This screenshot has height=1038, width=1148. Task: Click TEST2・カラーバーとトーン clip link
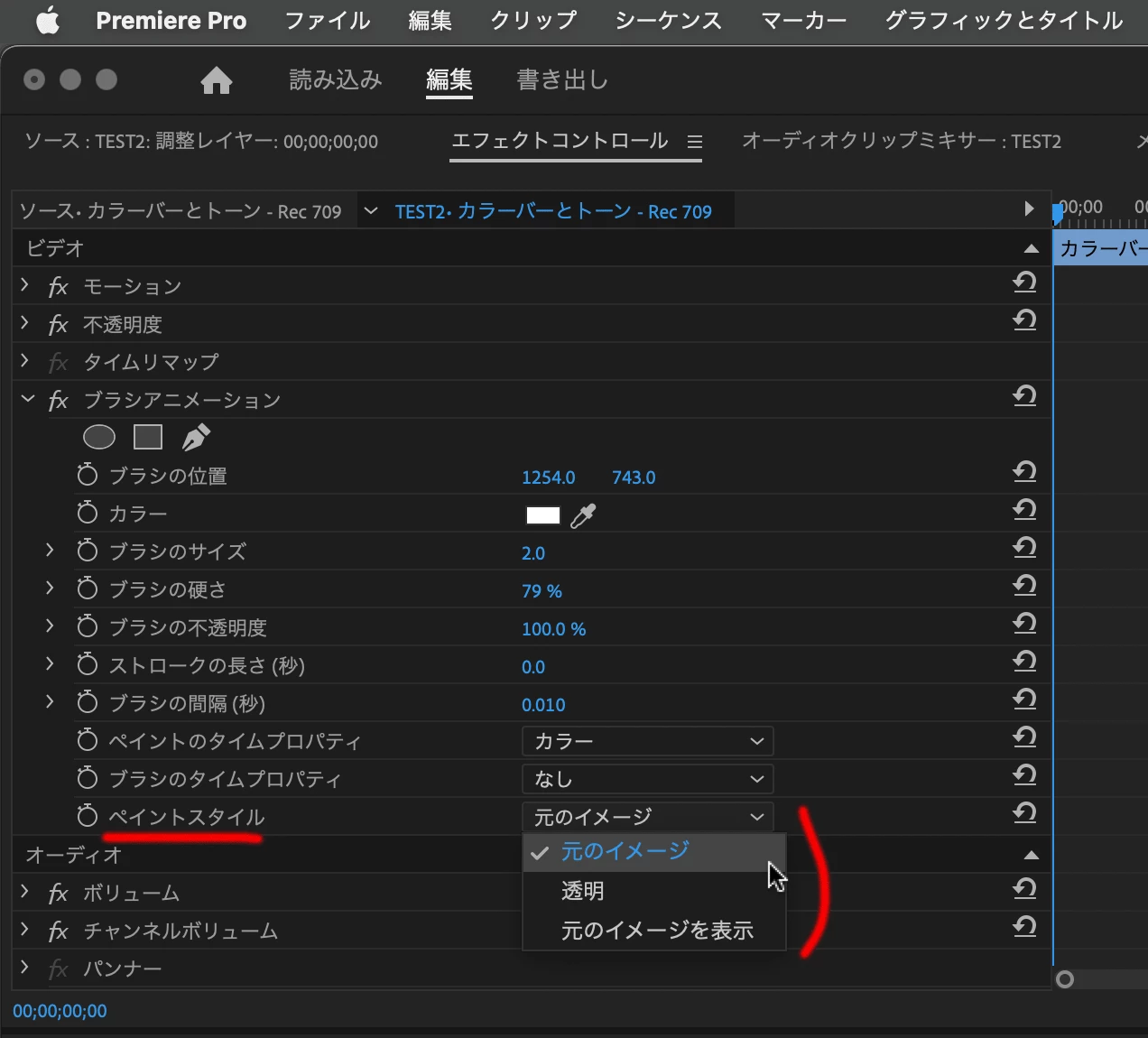(553, 211)
